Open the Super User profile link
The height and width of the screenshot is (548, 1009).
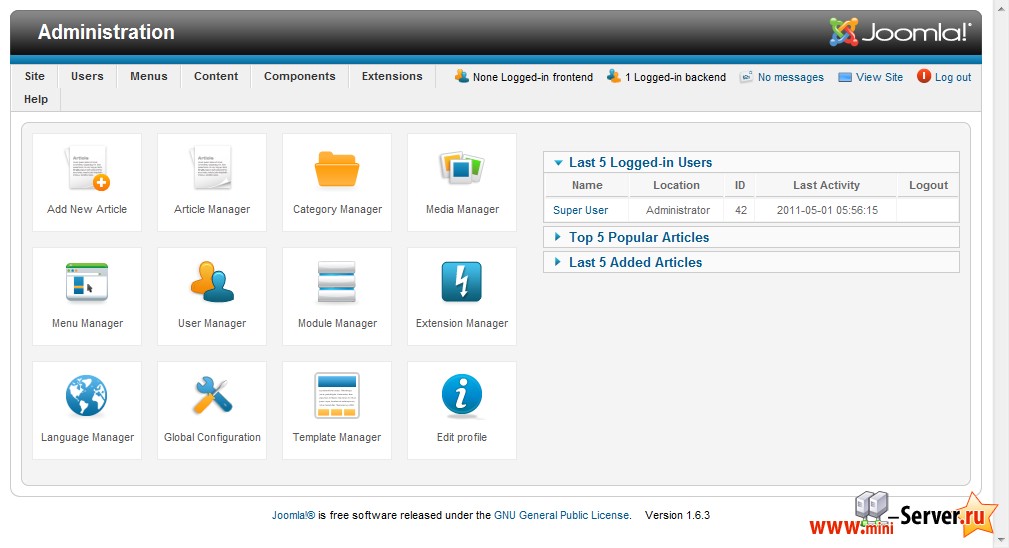[580, 210]
